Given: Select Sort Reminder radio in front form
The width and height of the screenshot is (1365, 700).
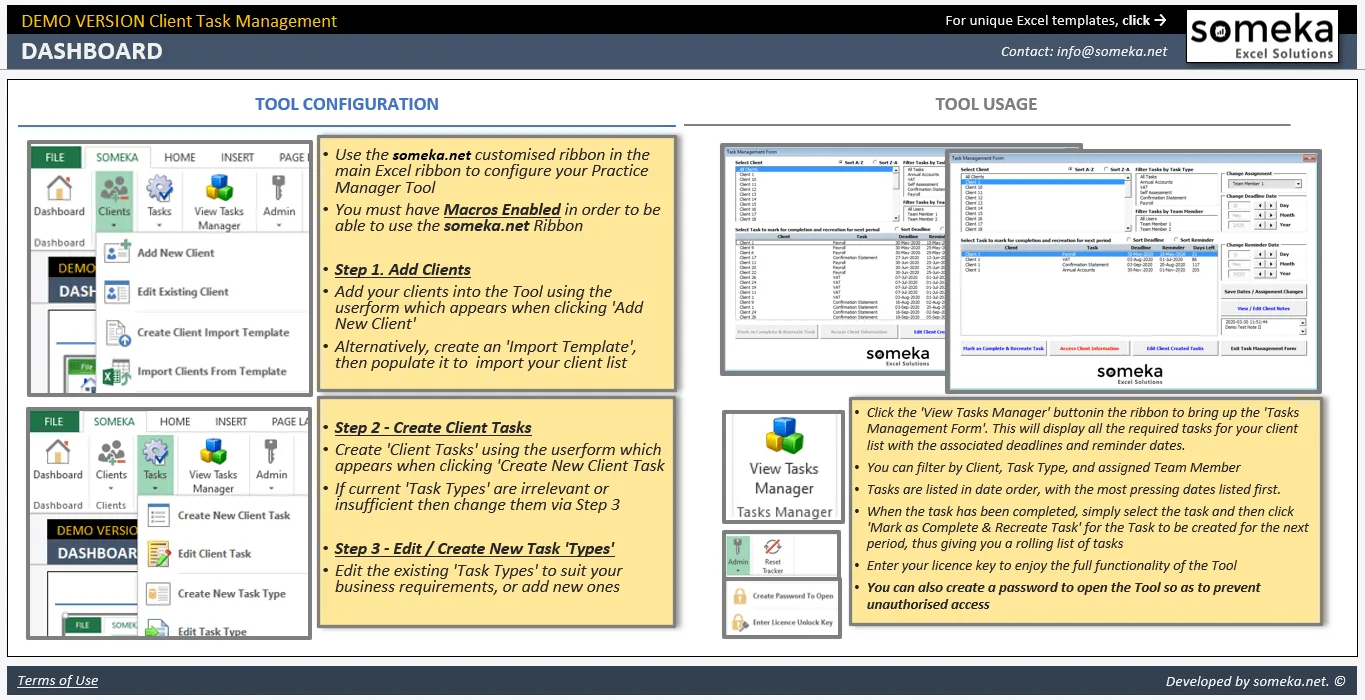Looking at the screenshot, I should click(1176, 240).
